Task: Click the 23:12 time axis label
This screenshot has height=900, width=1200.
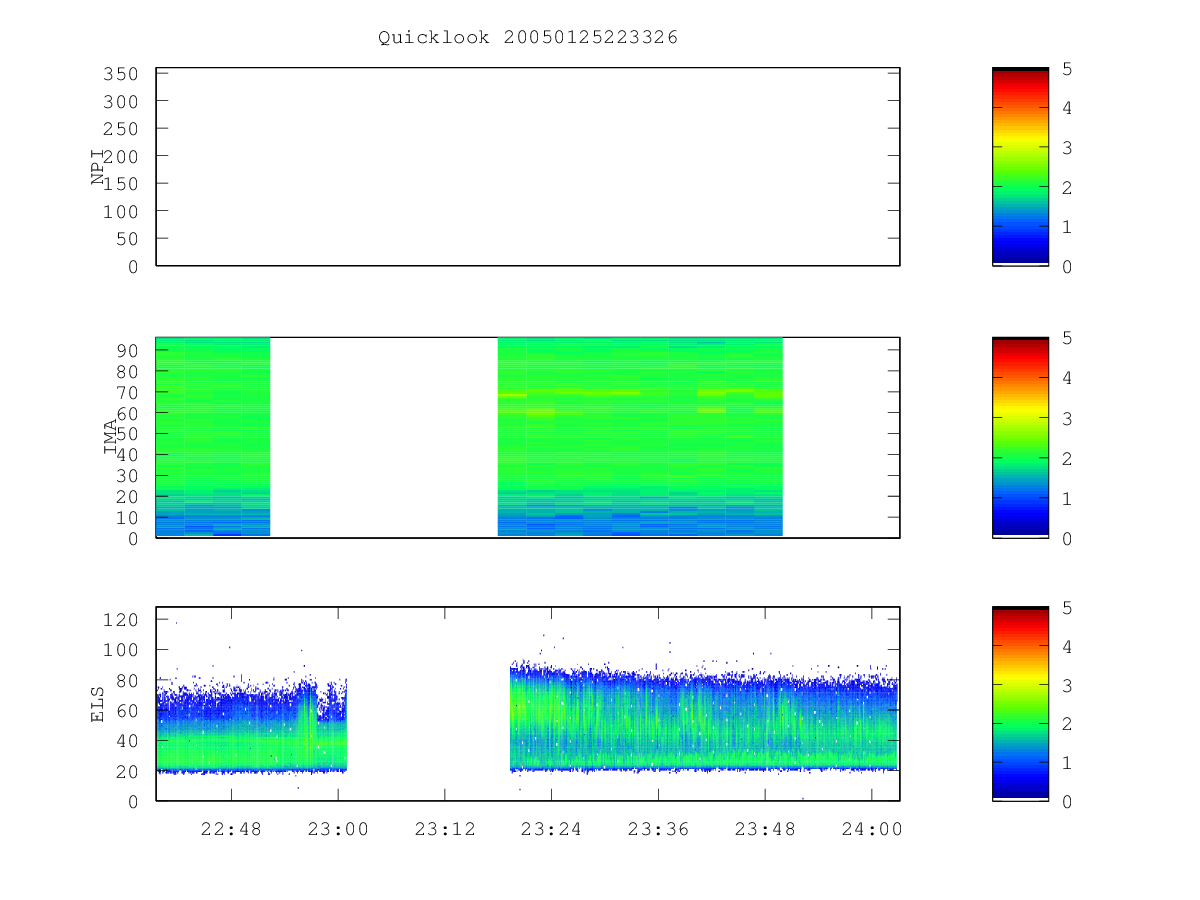Action: [444, 830]
